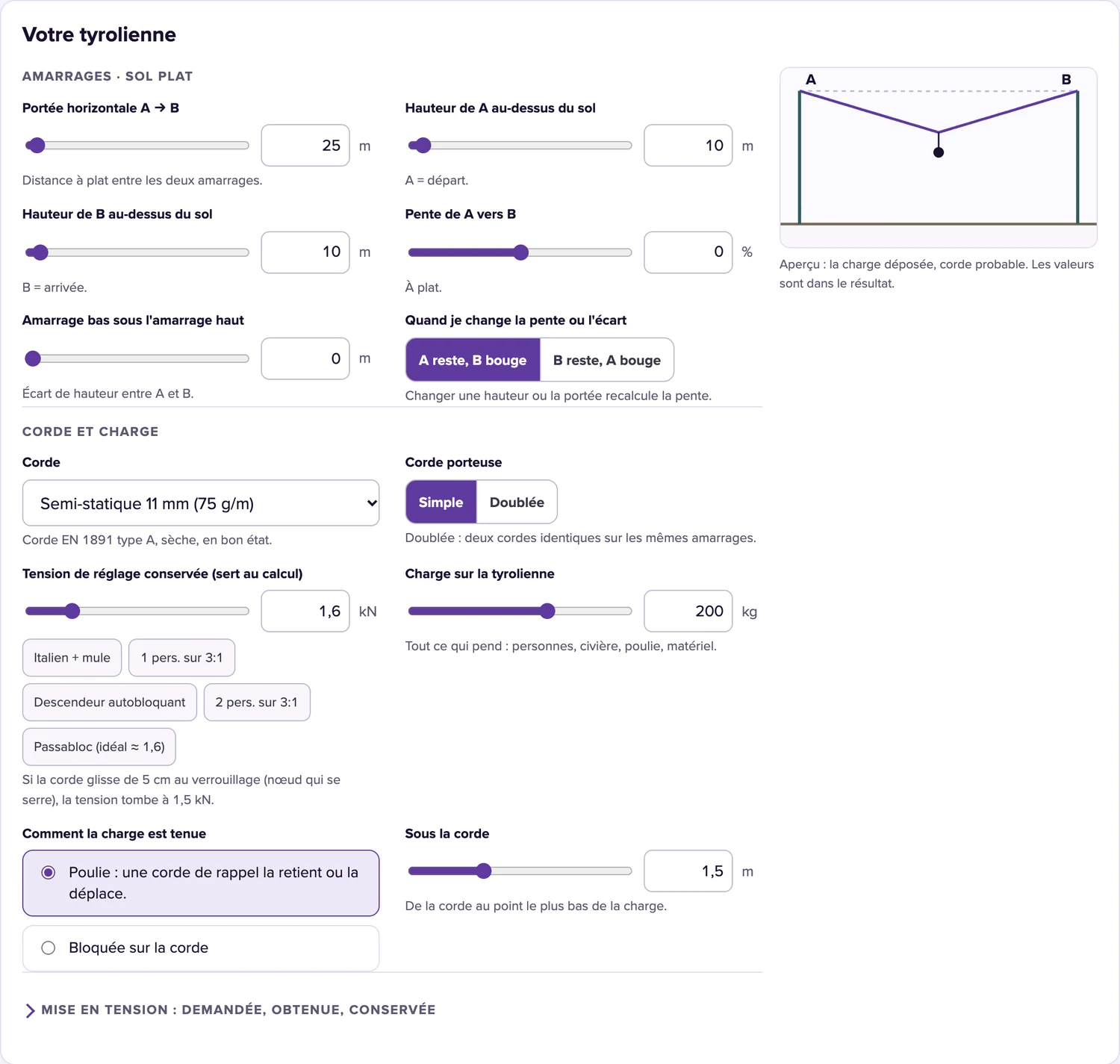
Task: Click the "Distance à plat entre les deux amarrages." hint
Action: tap(143, 180)
